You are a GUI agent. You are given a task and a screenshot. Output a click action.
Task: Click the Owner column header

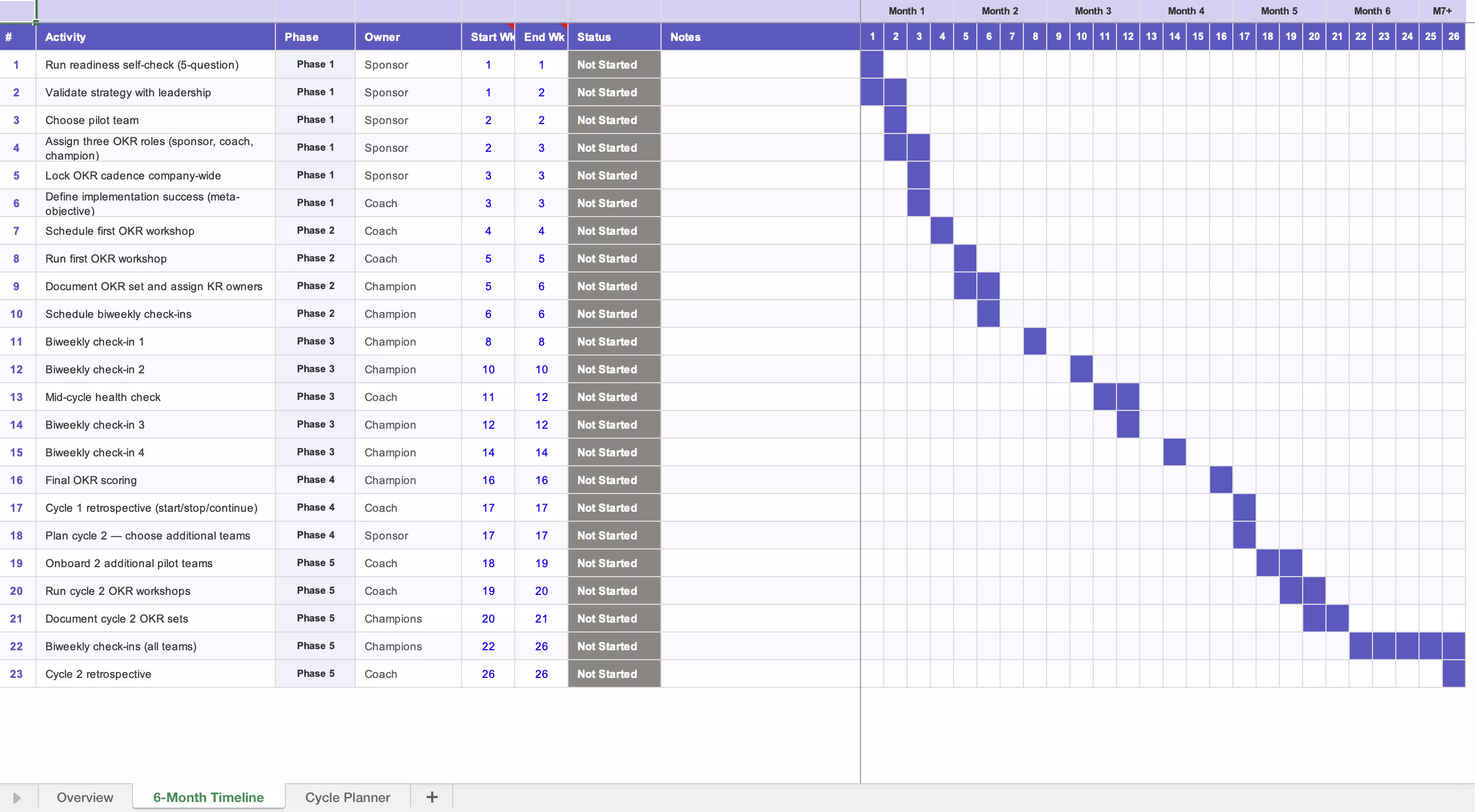(x=408, y=37)
